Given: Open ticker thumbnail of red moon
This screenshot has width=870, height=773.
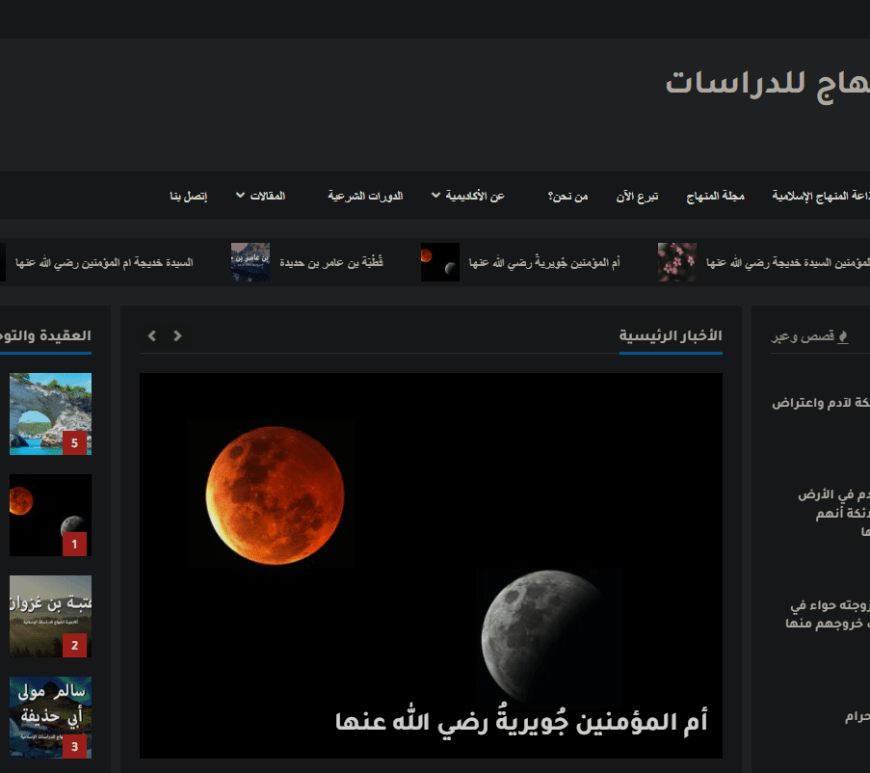Looking at the screenshot, I should (x=440, y=262).
